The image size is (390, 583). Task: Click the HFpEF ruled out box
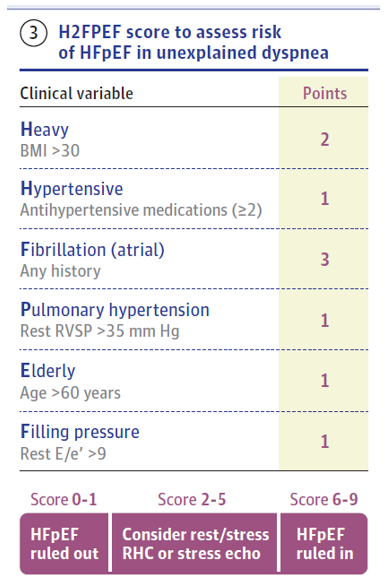pyautogui.click(x=64, y=544)
